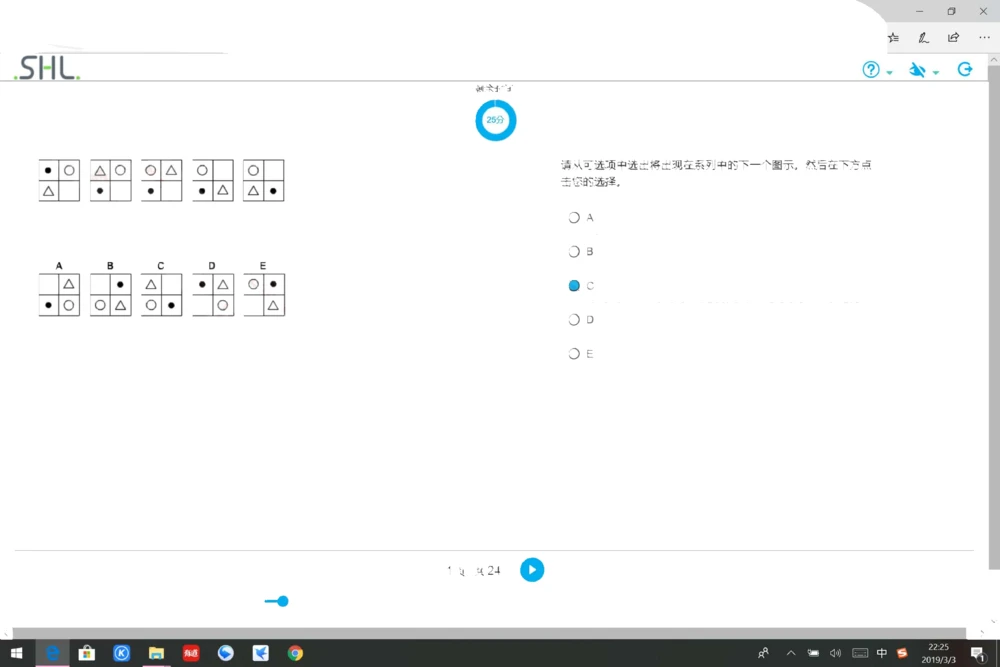The height and width of the screenshot is (667, 1000).
Task: Open Edge settings with the ellipsis menu
Action: tap(984, 37)
